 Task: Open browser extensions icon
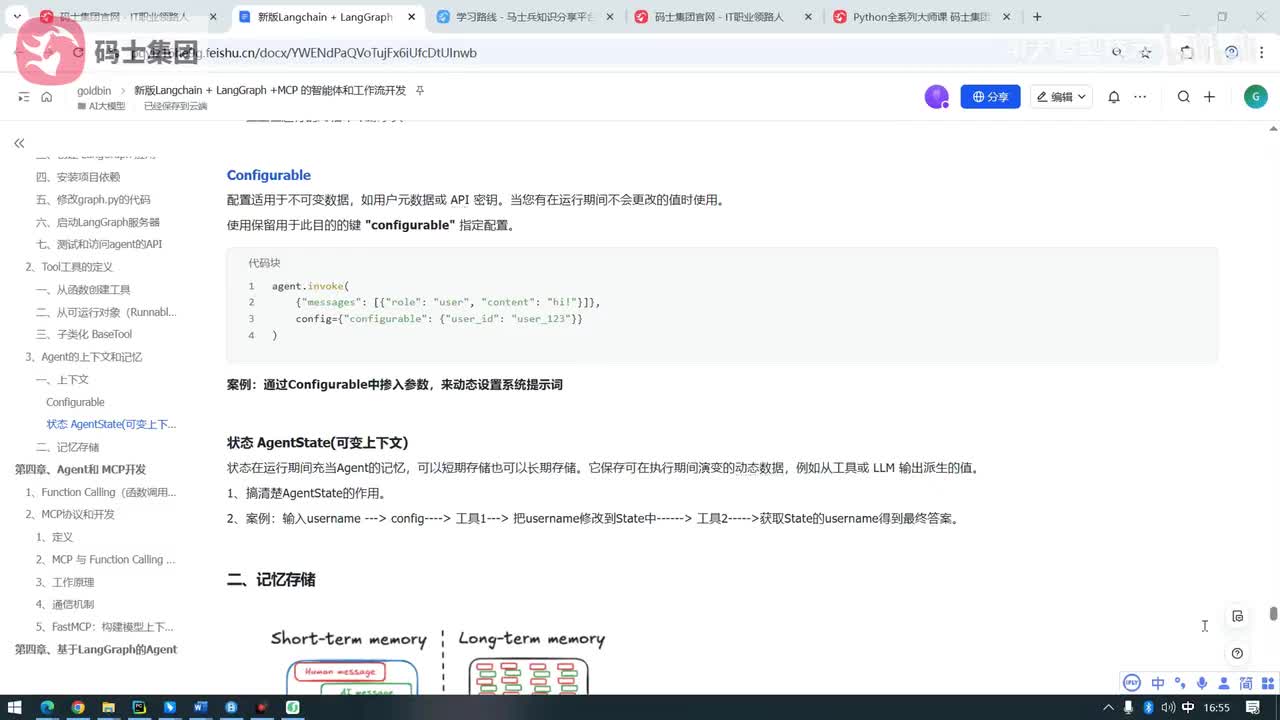(x=1187, y=52)
